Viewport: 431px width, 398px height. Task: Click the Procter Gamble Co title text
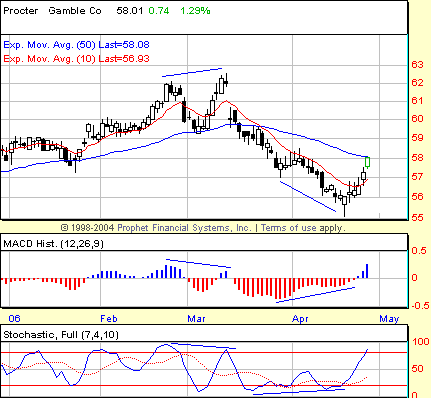tap(52, 11)
